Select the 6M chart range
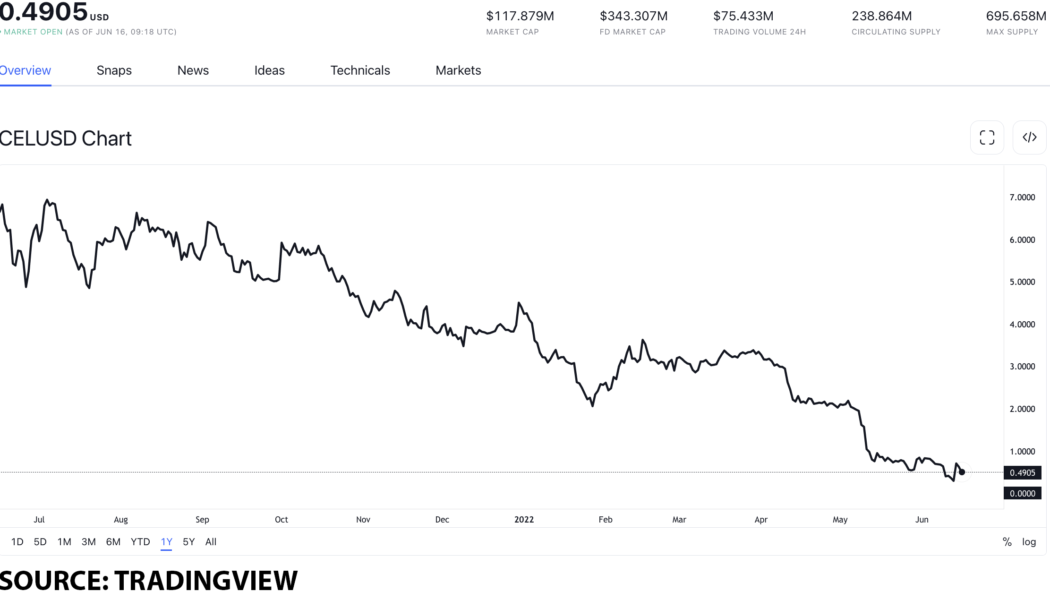 (113, 541)
